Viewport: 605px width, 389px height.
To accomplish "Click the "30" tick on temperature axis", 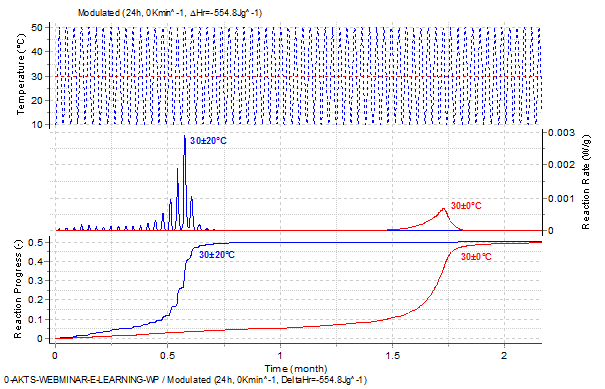I will pos(37,76).
